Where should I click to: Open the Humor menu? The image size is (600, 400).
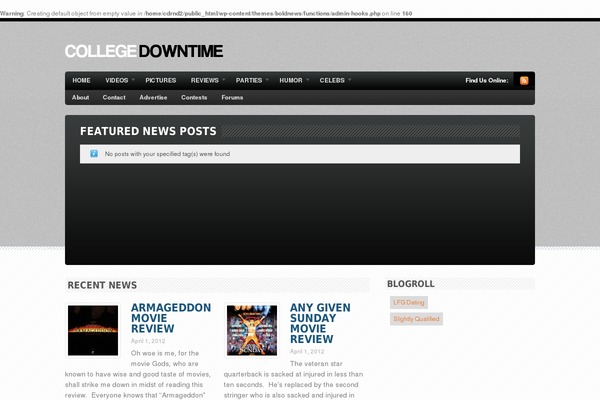[291, 80]
